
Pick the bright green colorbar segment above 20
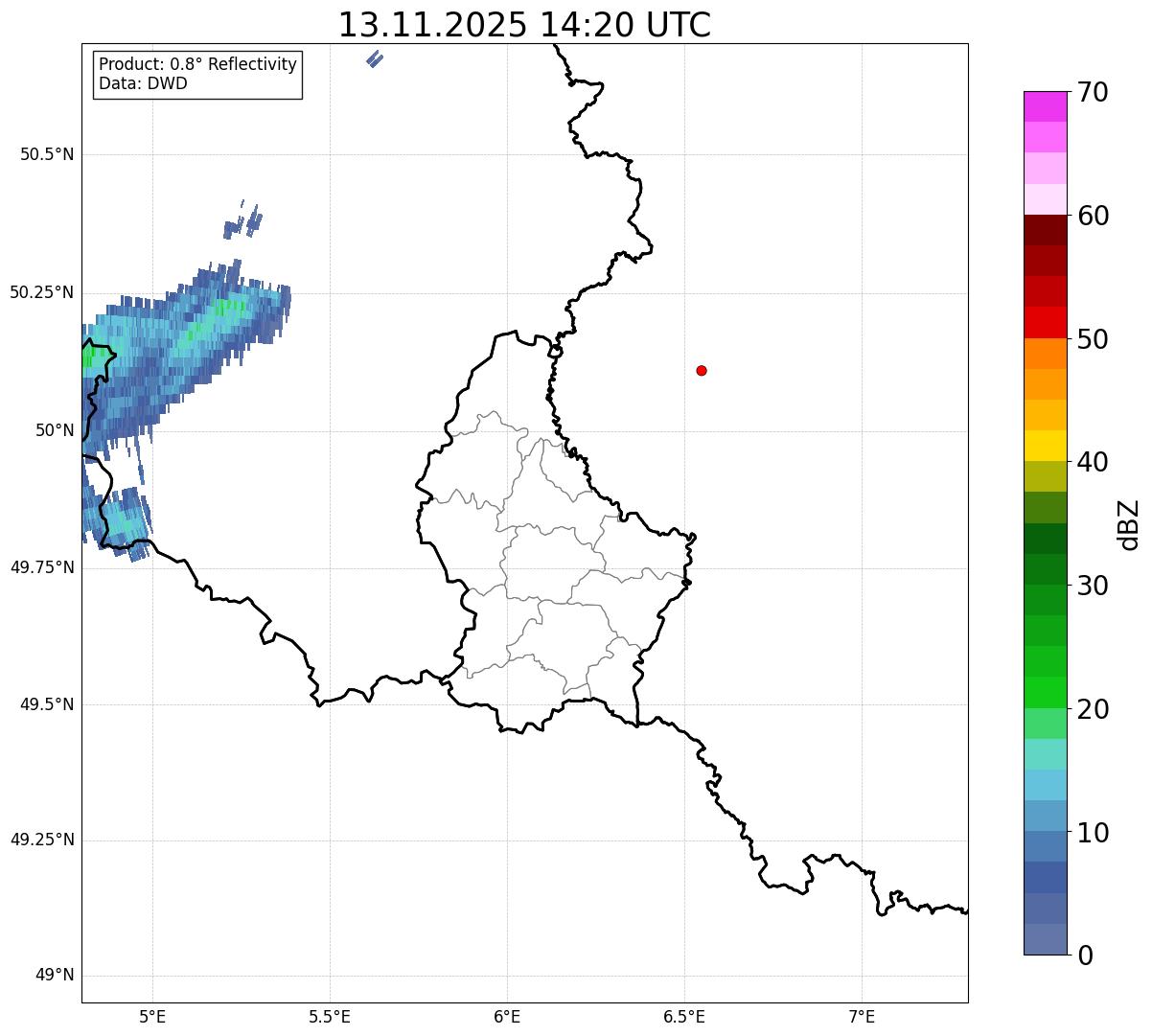pos(1045,692)
